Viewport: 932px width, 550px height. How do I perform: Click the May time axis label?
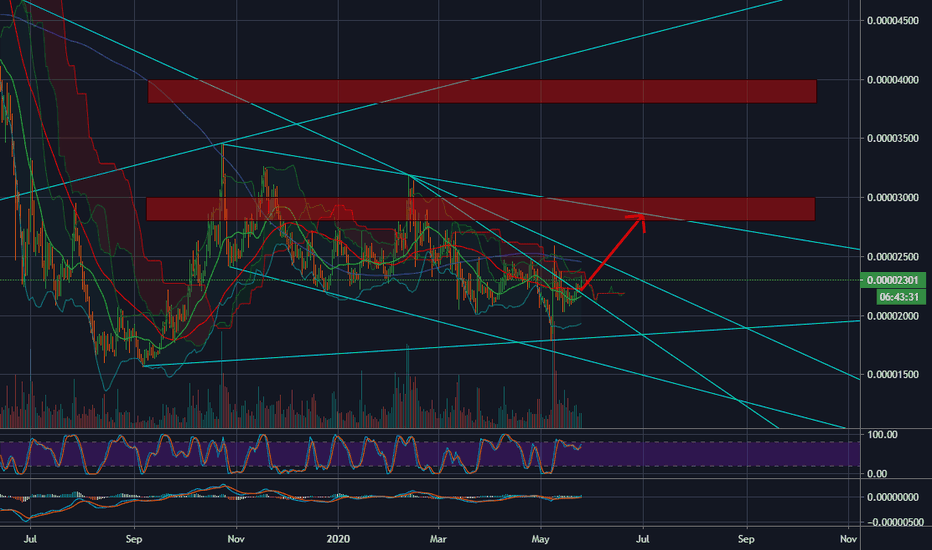click(540, 539)
